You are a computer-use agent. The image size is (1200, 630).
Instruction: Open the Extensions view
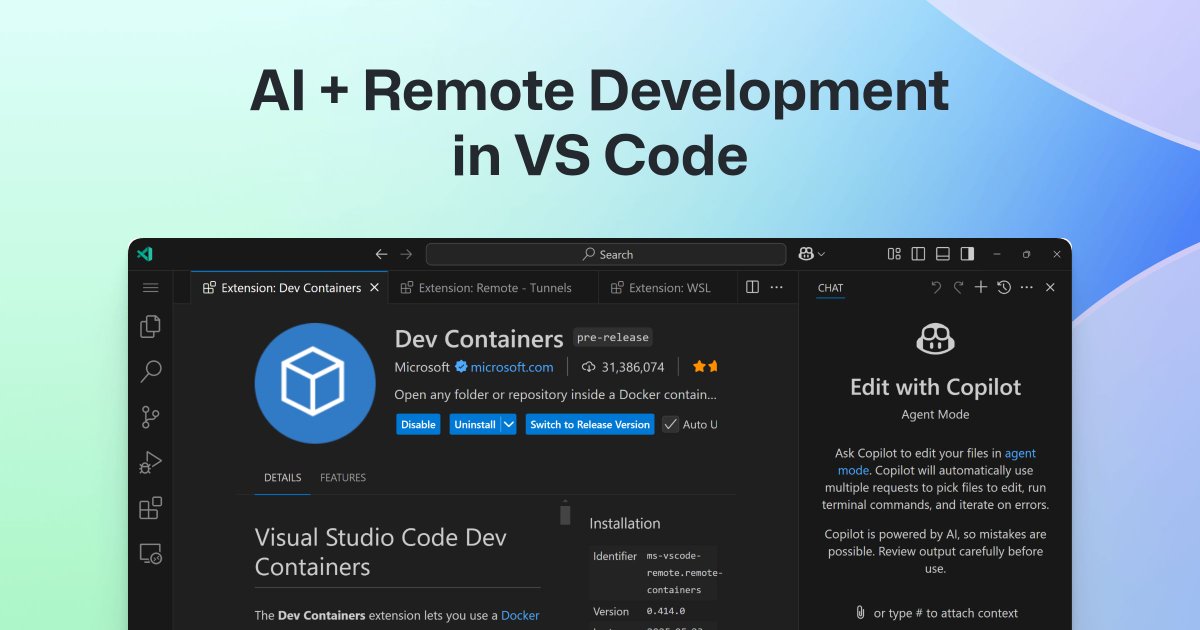tap(150, 508)
